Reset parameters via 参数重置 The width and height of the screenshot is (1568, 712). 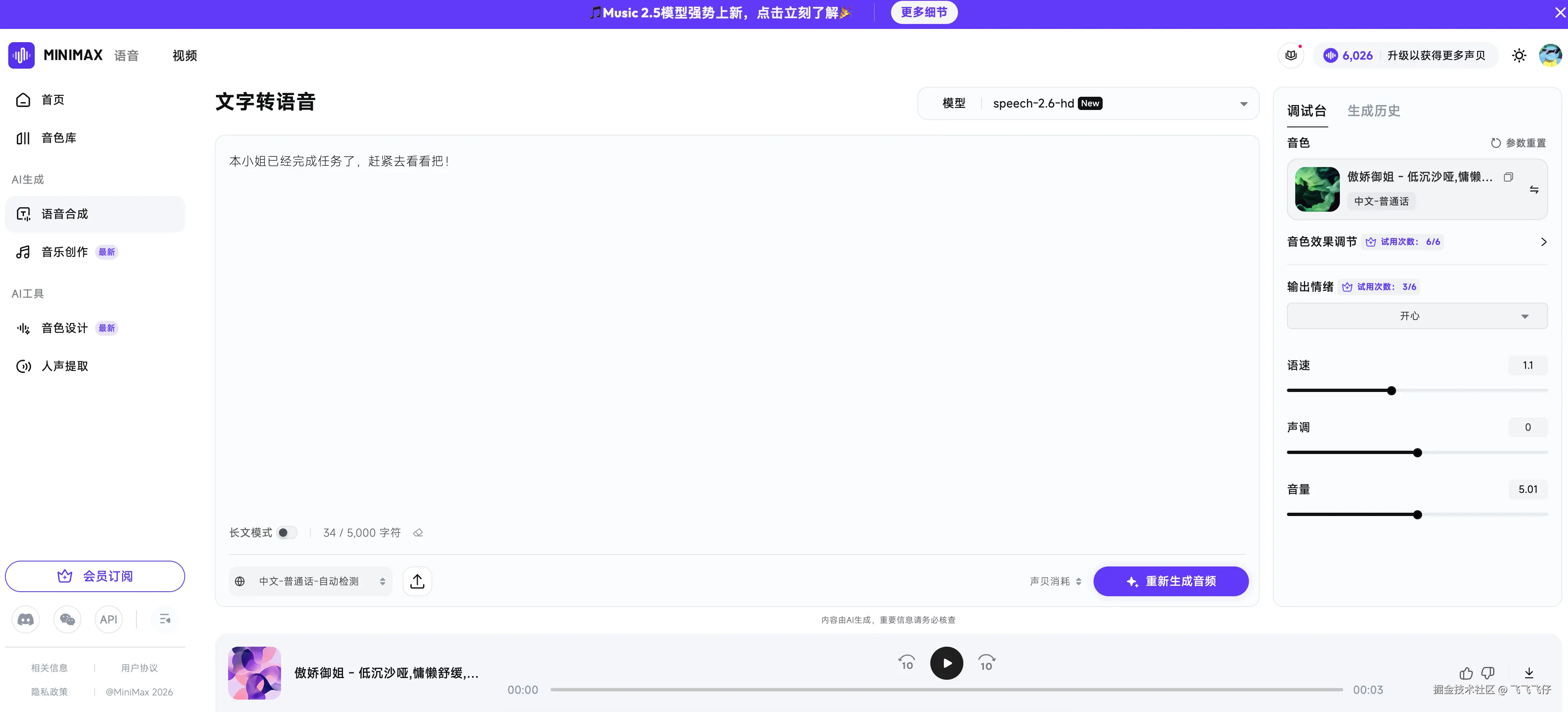point(1518,143)
